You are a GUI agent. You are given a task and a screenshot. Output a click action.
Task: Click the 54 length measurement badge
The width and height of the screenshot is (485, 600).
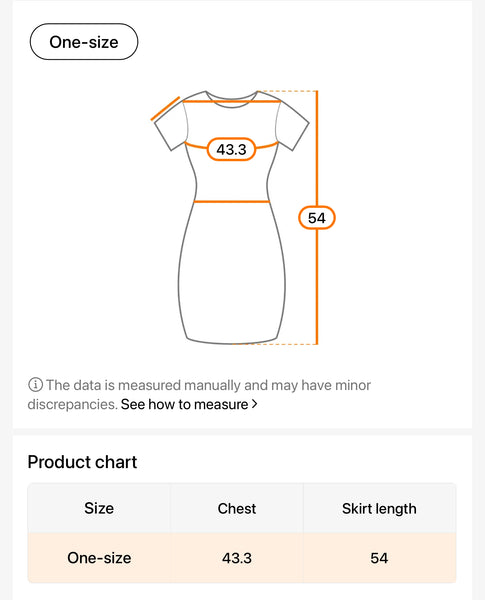317,218
